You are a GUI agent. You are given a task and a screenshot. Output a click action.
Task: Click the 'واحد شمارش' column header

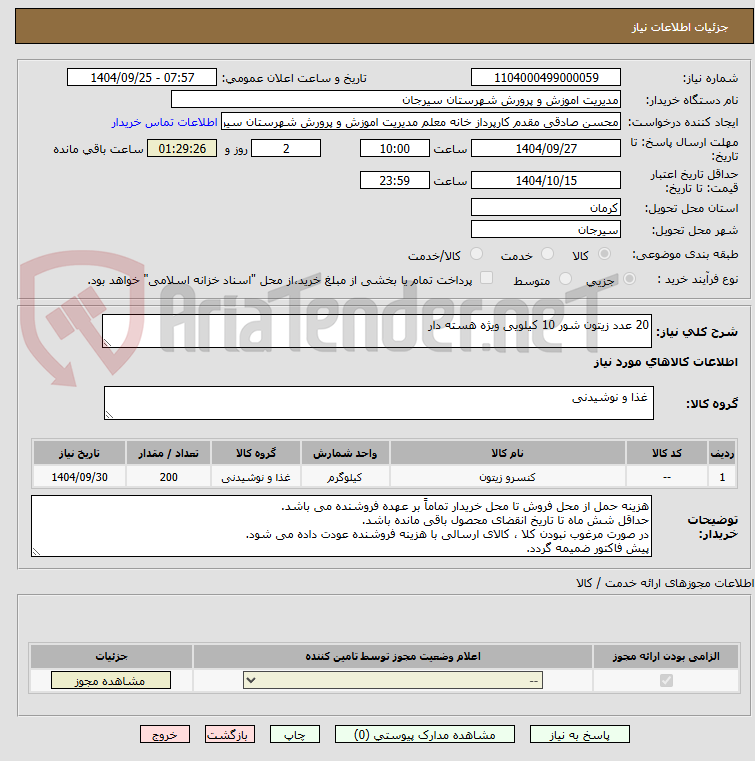(x=345, y=453)
